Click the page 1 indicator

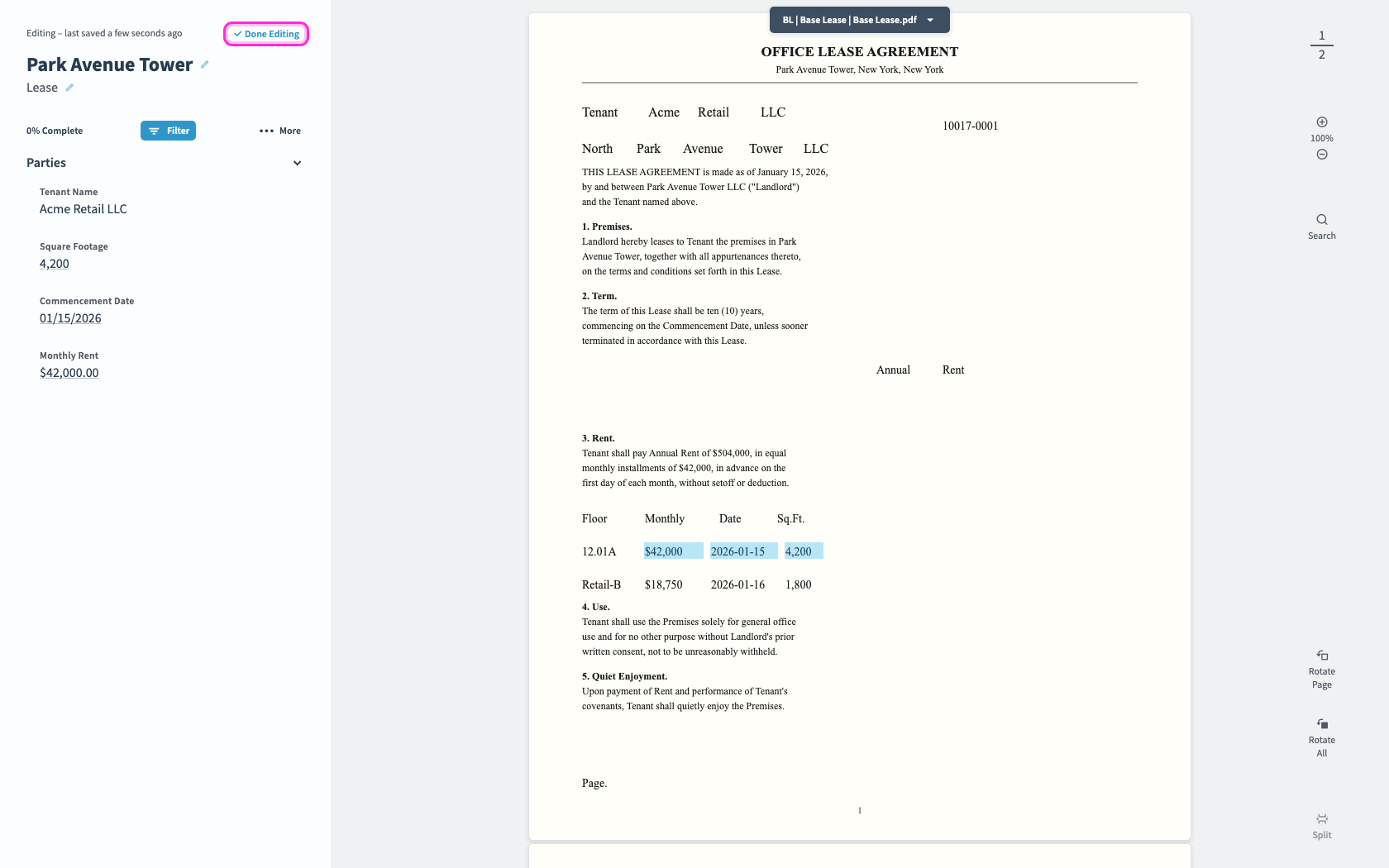(x=1322, y=36)
